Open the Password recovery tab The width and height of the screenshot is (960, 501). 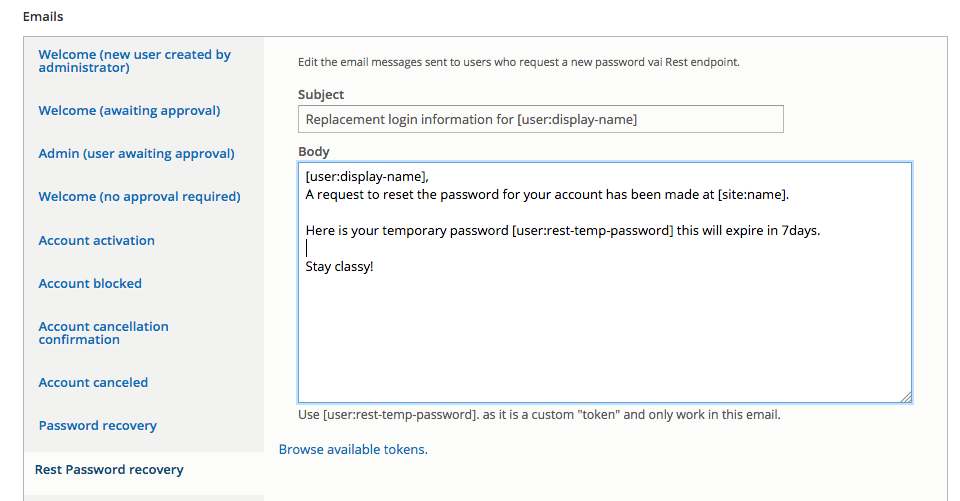coord(97,426)
